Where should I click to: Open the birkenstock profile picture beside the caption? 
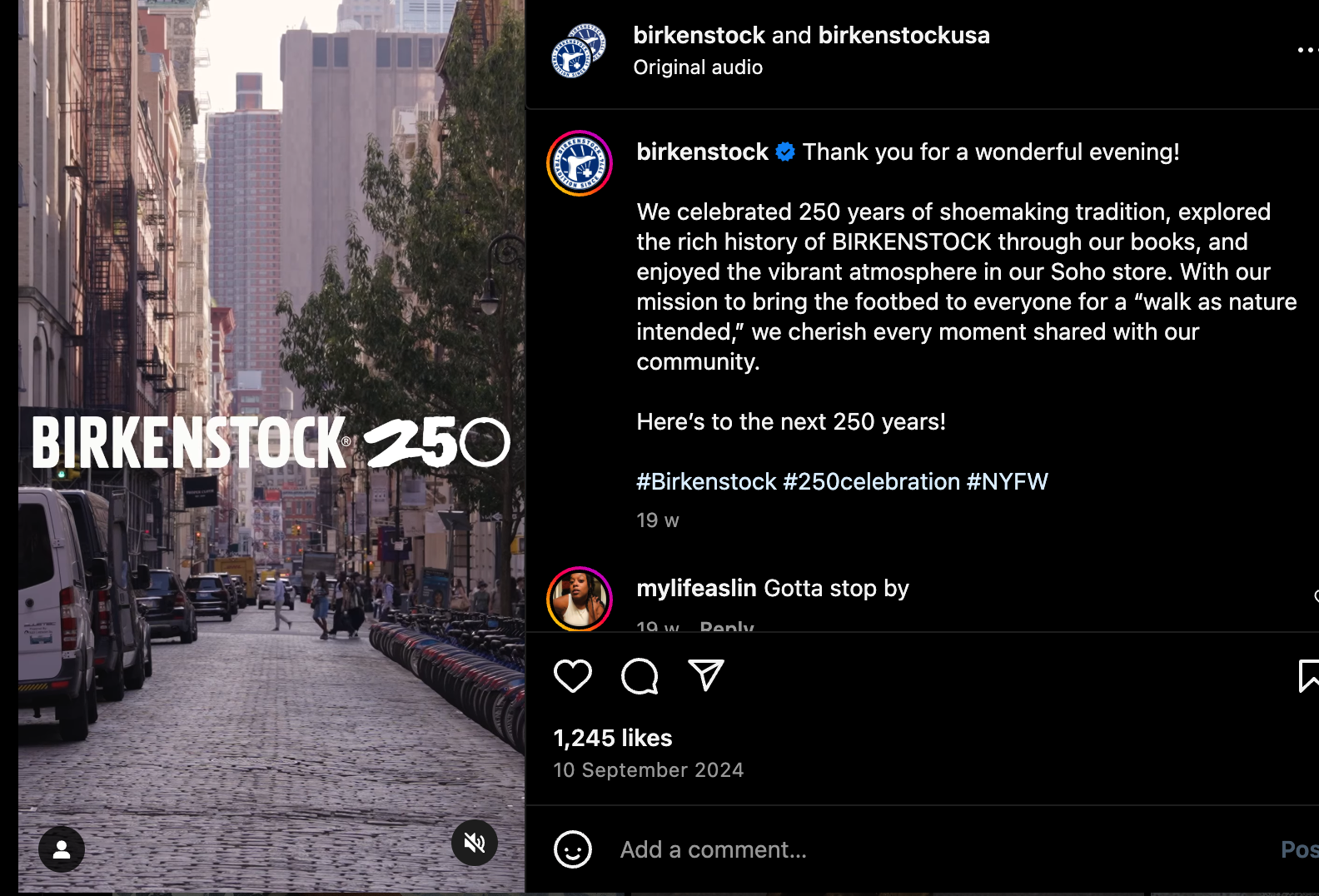tap(580, 163)
